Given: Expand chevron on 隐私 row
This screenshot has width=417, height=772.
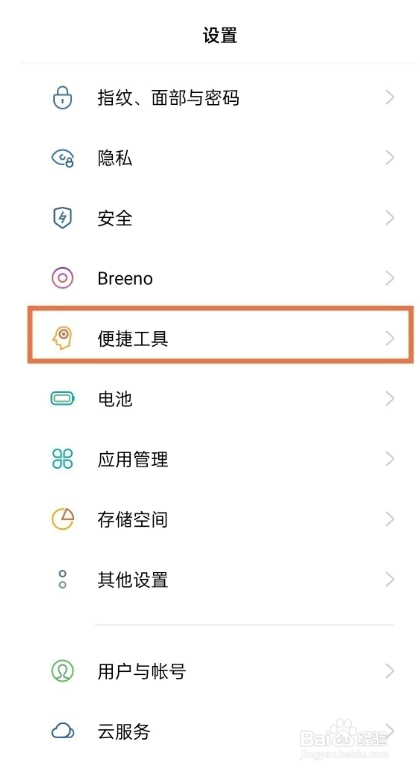Looking at the screenshot, I should 390,158.
